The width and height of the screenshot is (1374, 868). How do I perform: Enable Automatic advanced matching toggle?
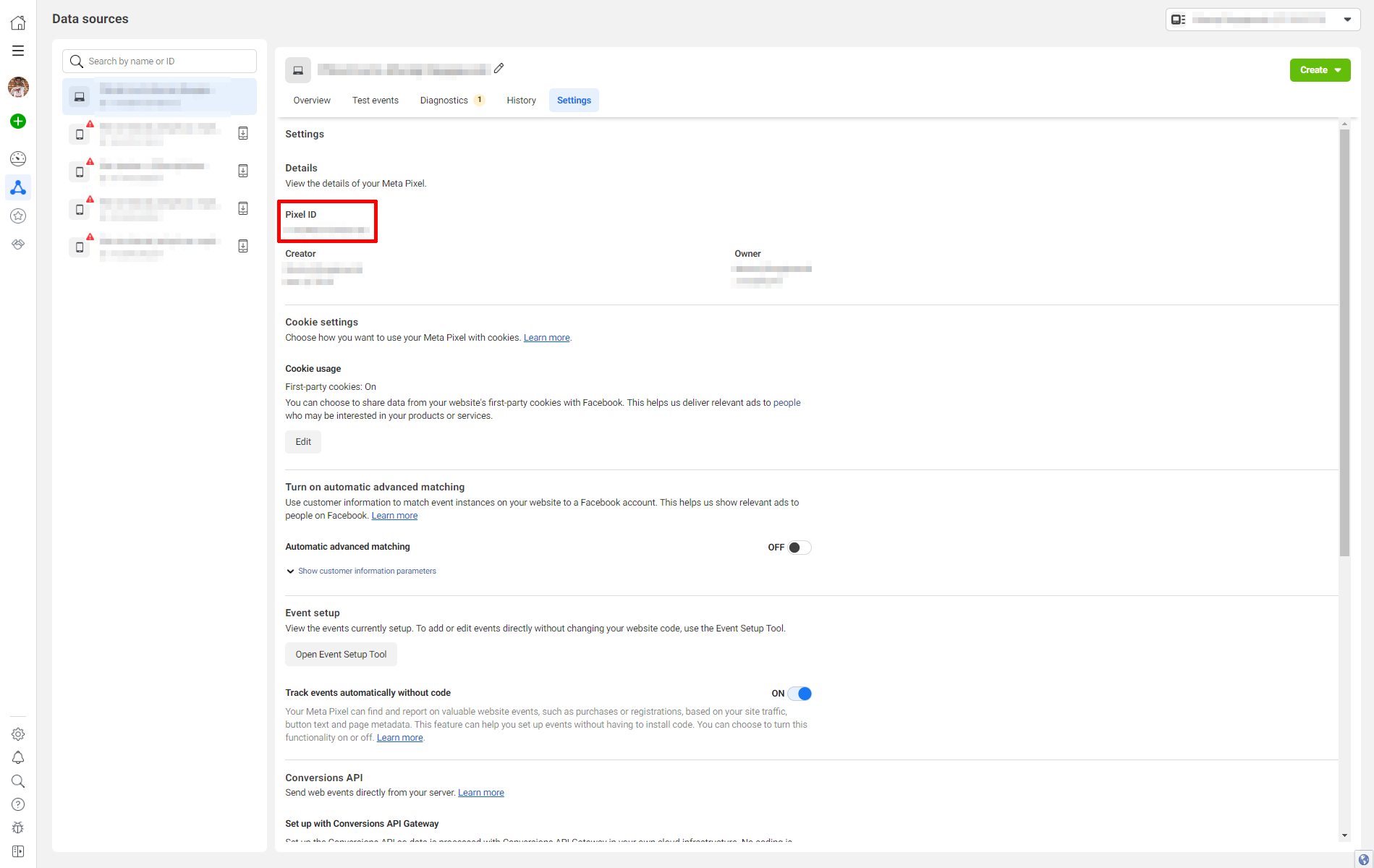tap(799, 548)
